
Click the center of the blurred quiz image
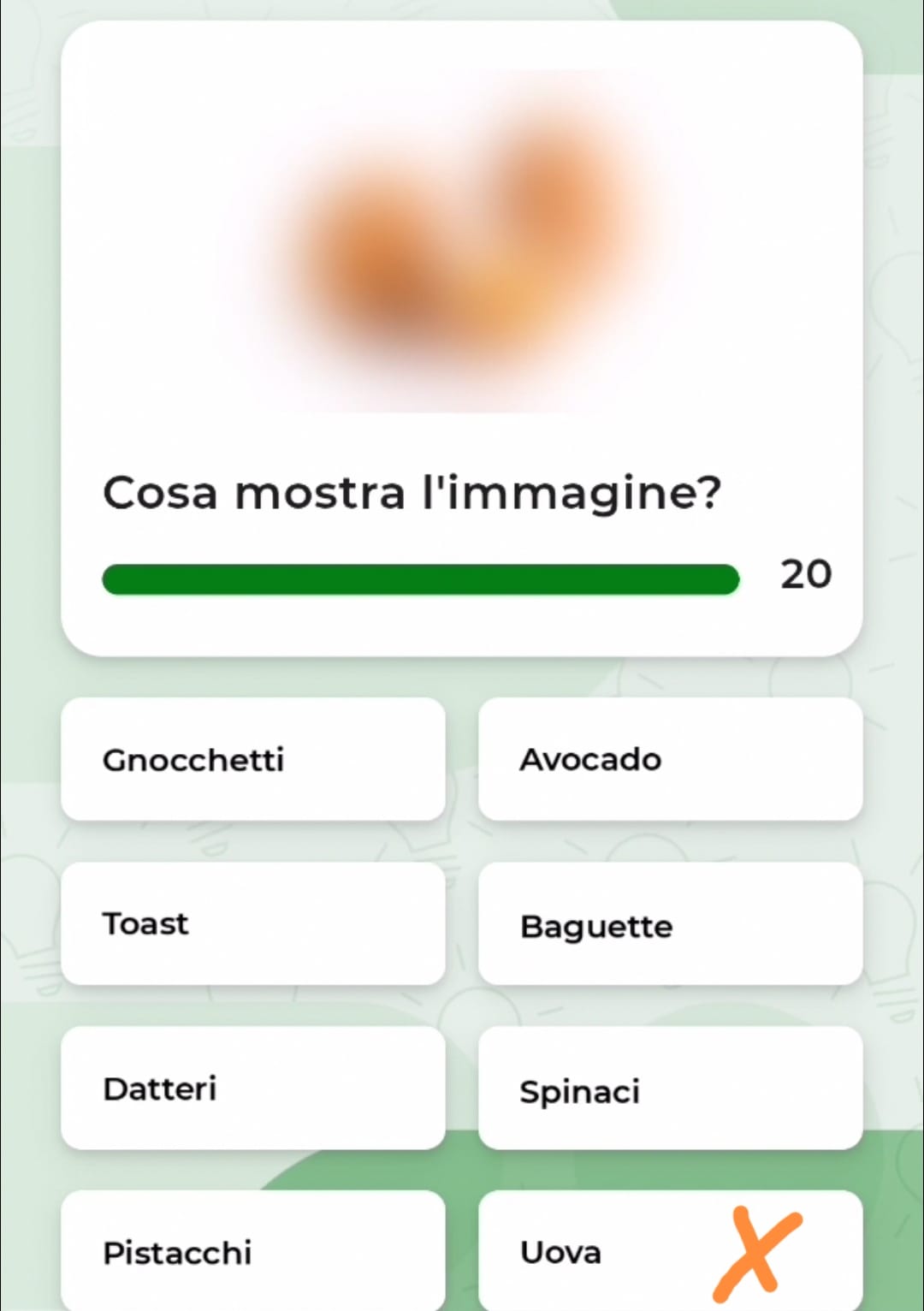tap(462, 241)
